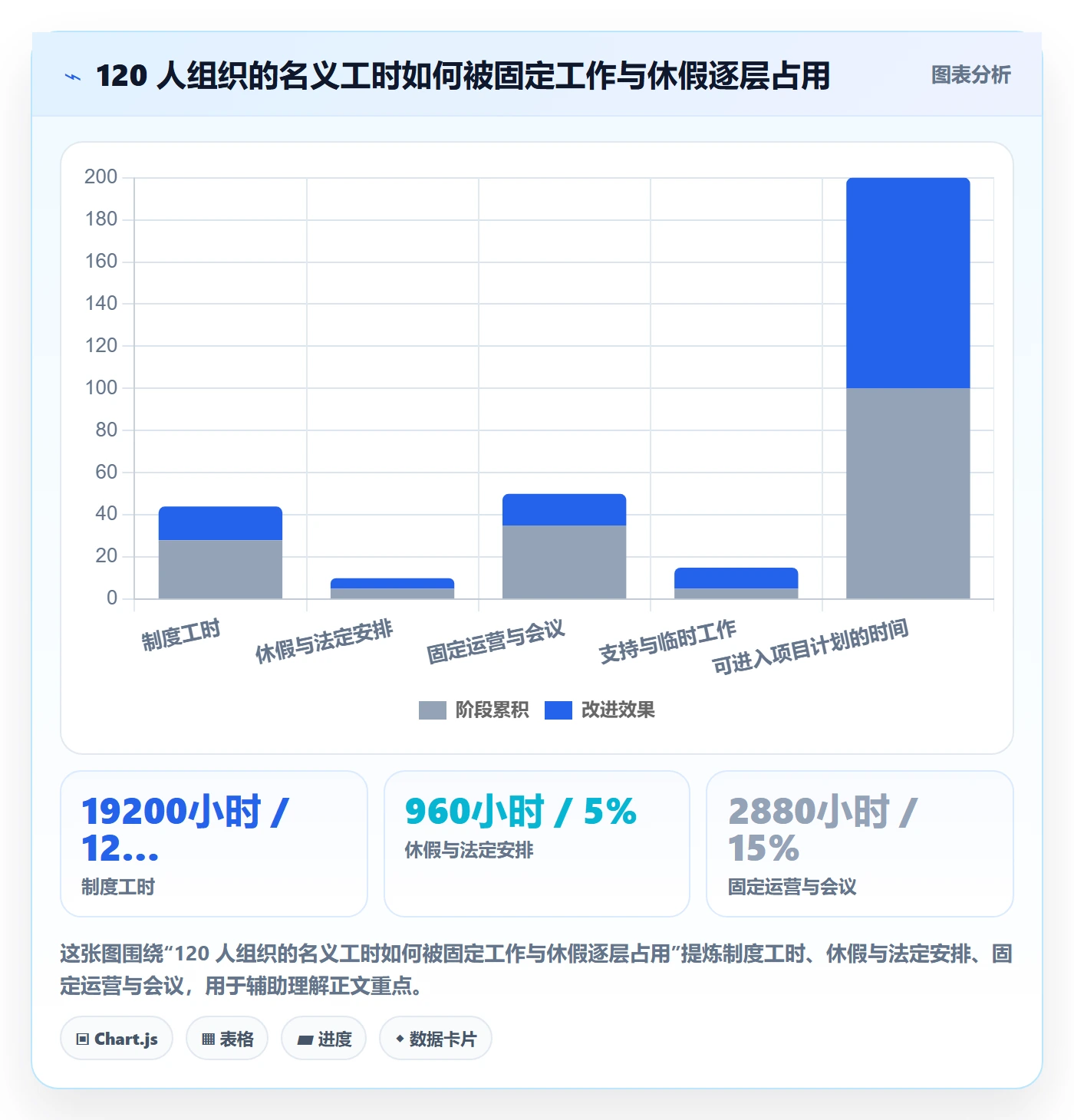This screenshot has width=1074, height=1120.
Task: Click the summary paragraph below the cards
Action: (536, 970)
